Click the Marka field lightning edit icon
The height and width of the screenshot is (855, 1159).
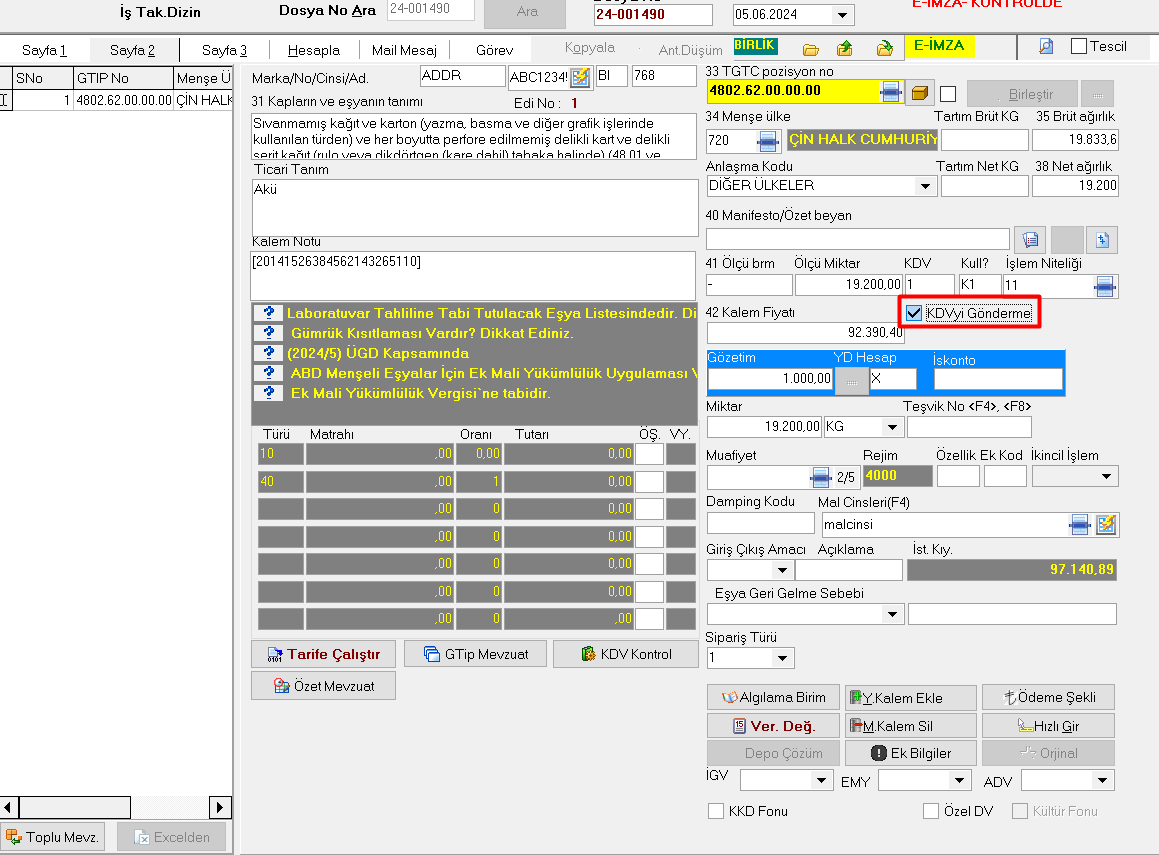coord(580,76)
